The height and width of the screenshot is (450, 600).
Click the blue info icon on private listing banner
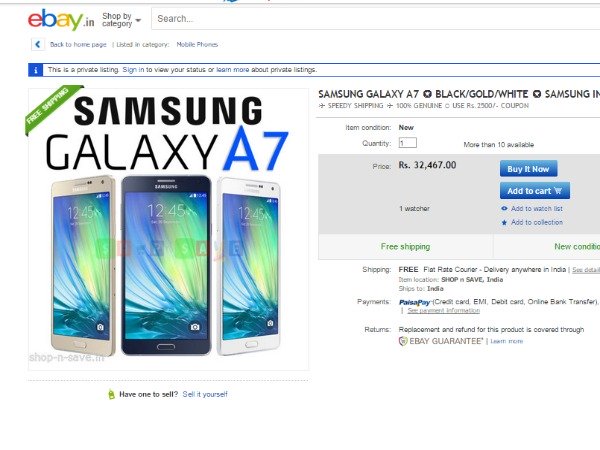(x=35, y=70)
